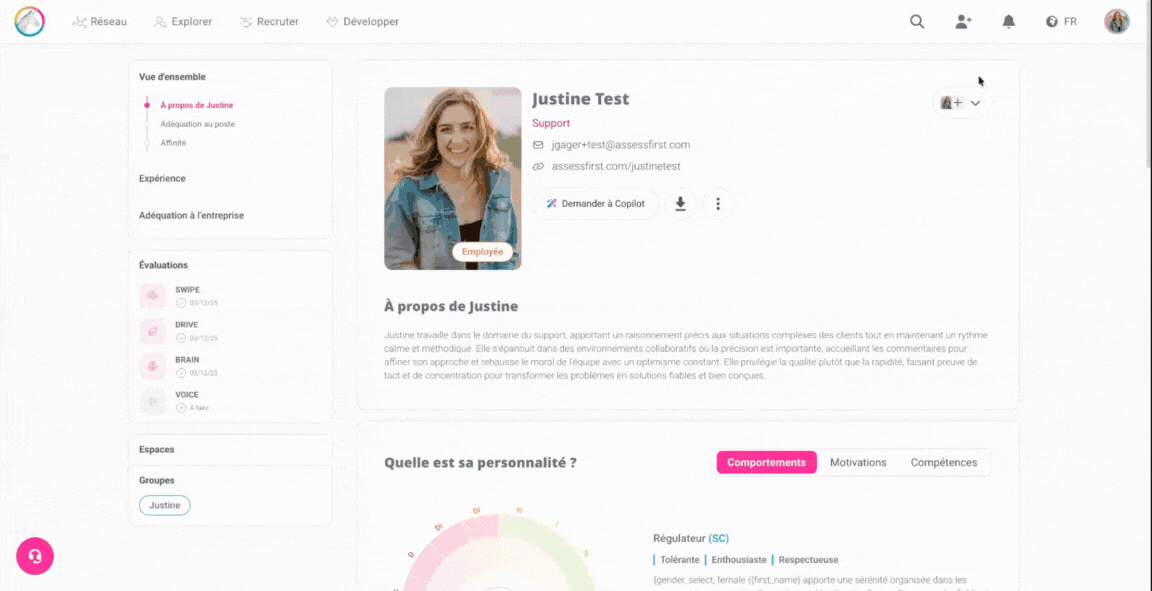The image size is (1152, 591).
Task: Switch to the Compétences tab
Action: 943,462
